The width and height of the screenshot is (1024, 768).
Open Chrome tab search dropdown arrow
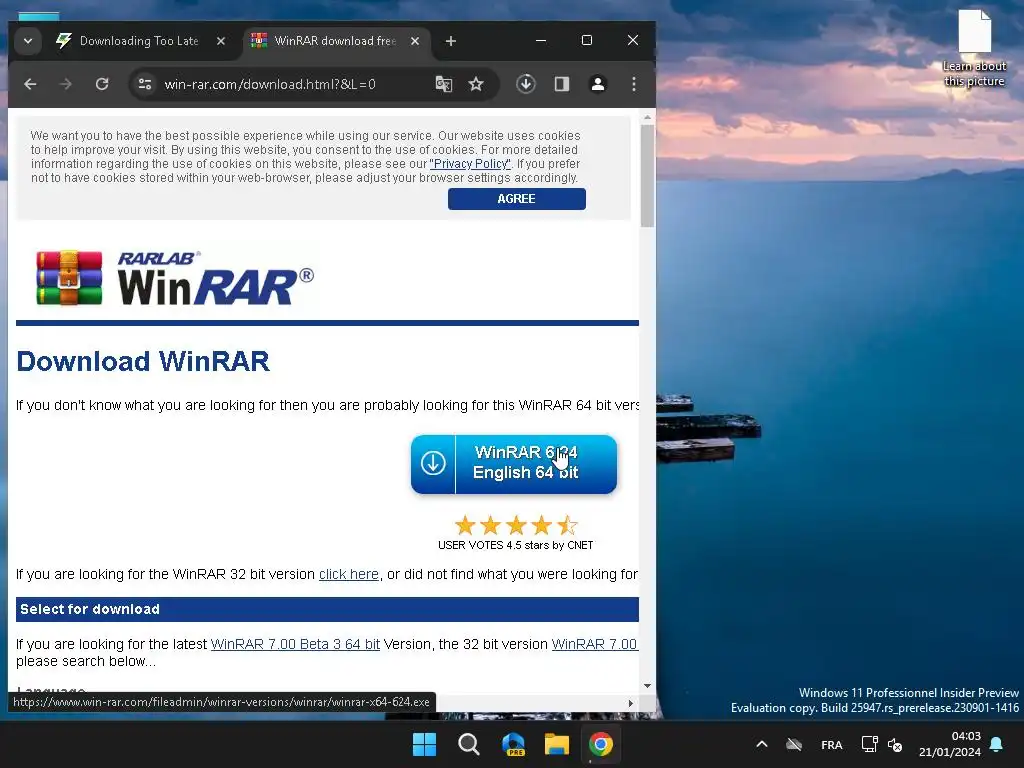click(x=28, y=41)
